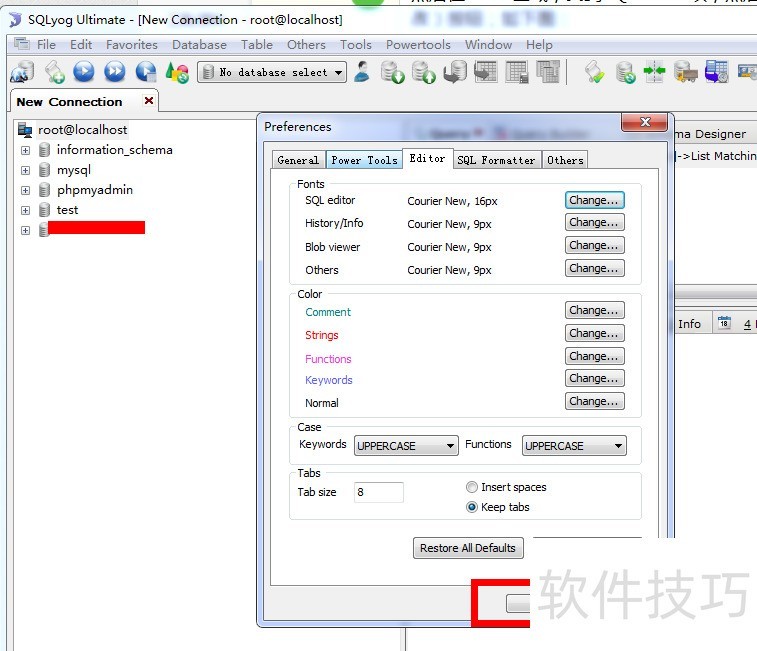
Task: Click the database icon with green sync arrows
Action: (626, 72)
